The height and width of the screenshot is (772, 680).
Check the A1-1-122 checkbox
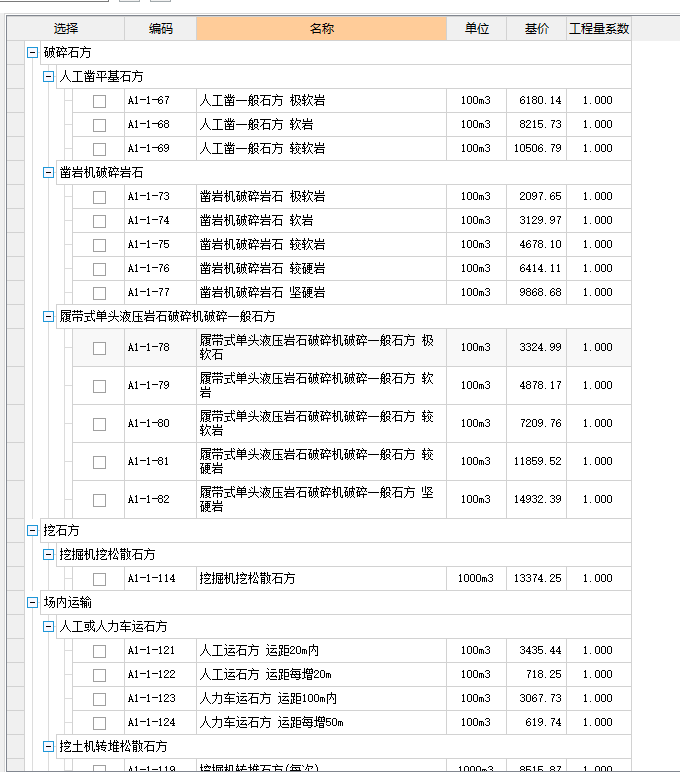tap(99, 675)
